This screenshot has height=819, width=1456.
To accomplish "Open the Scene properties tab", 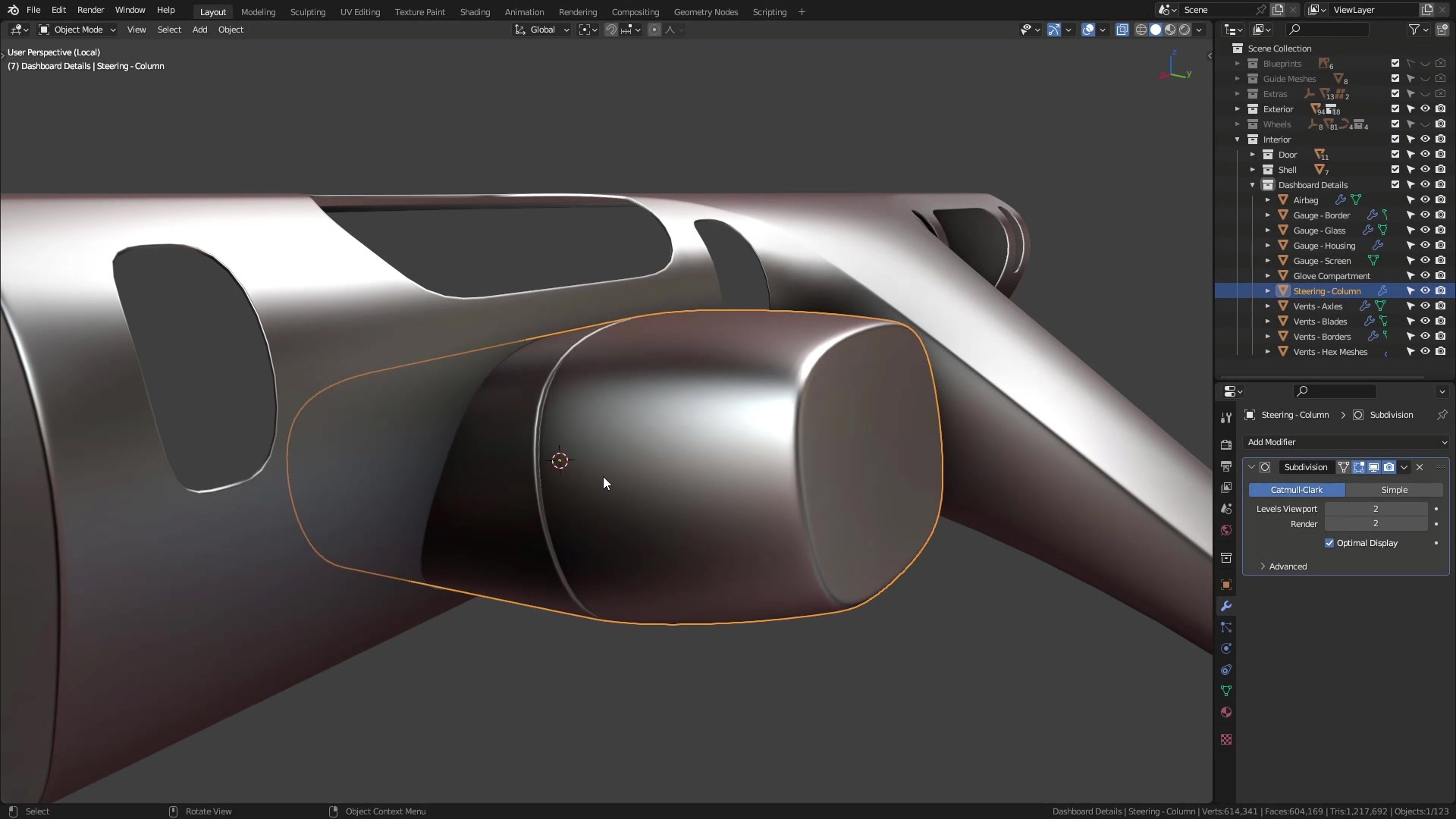I will pos(1226,509).
